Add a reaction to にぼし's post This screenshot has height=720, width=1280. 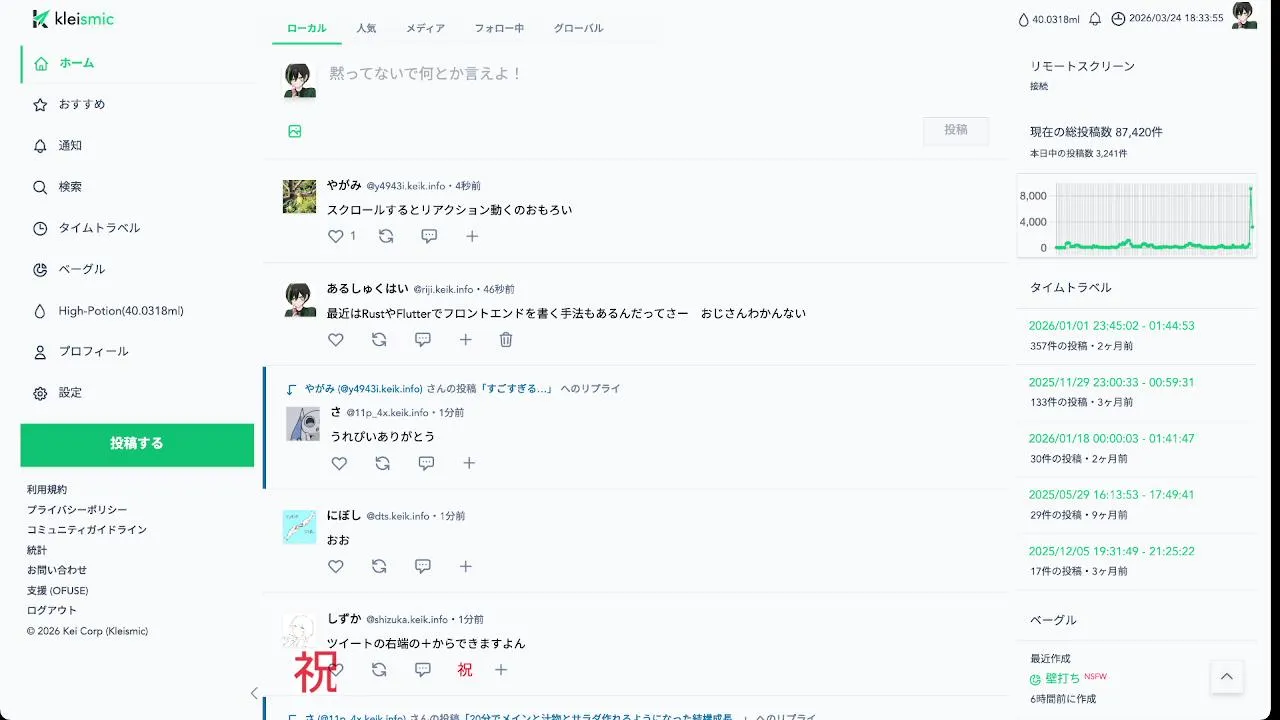pos(466,566)
